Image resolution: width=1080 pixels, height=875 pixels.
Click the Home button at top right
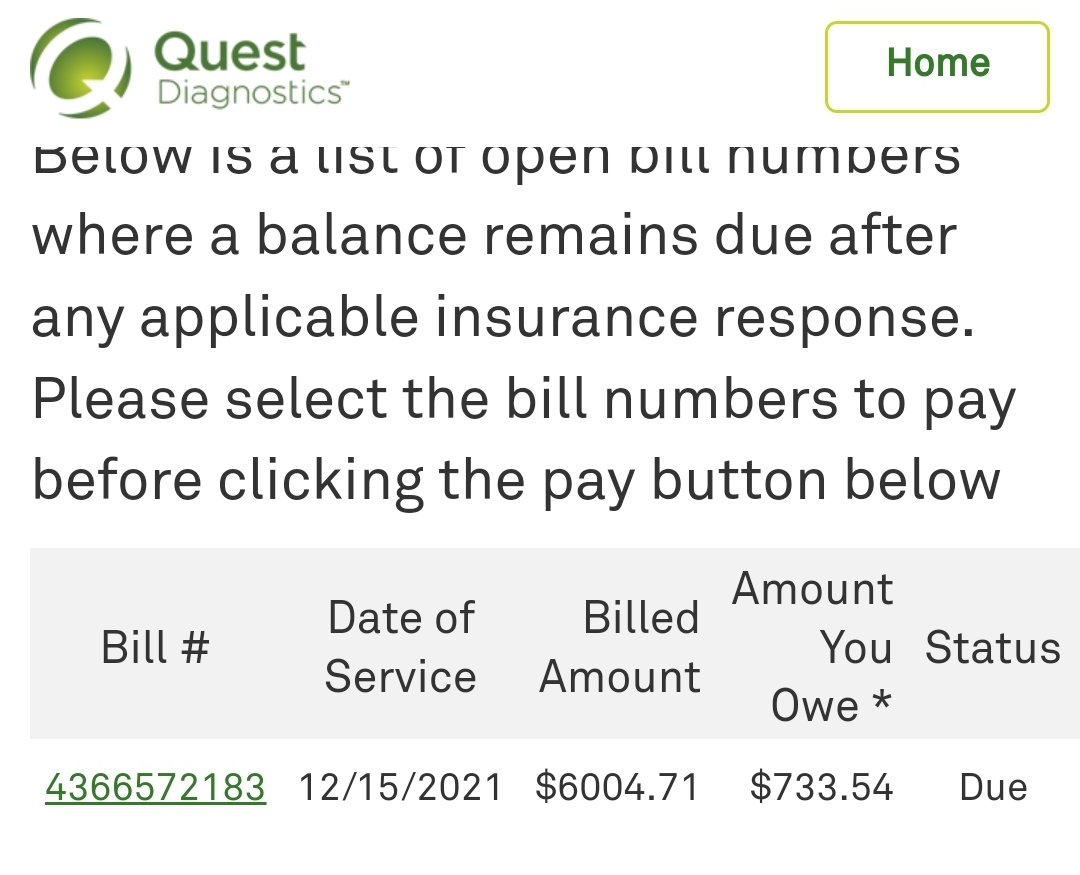936,64
